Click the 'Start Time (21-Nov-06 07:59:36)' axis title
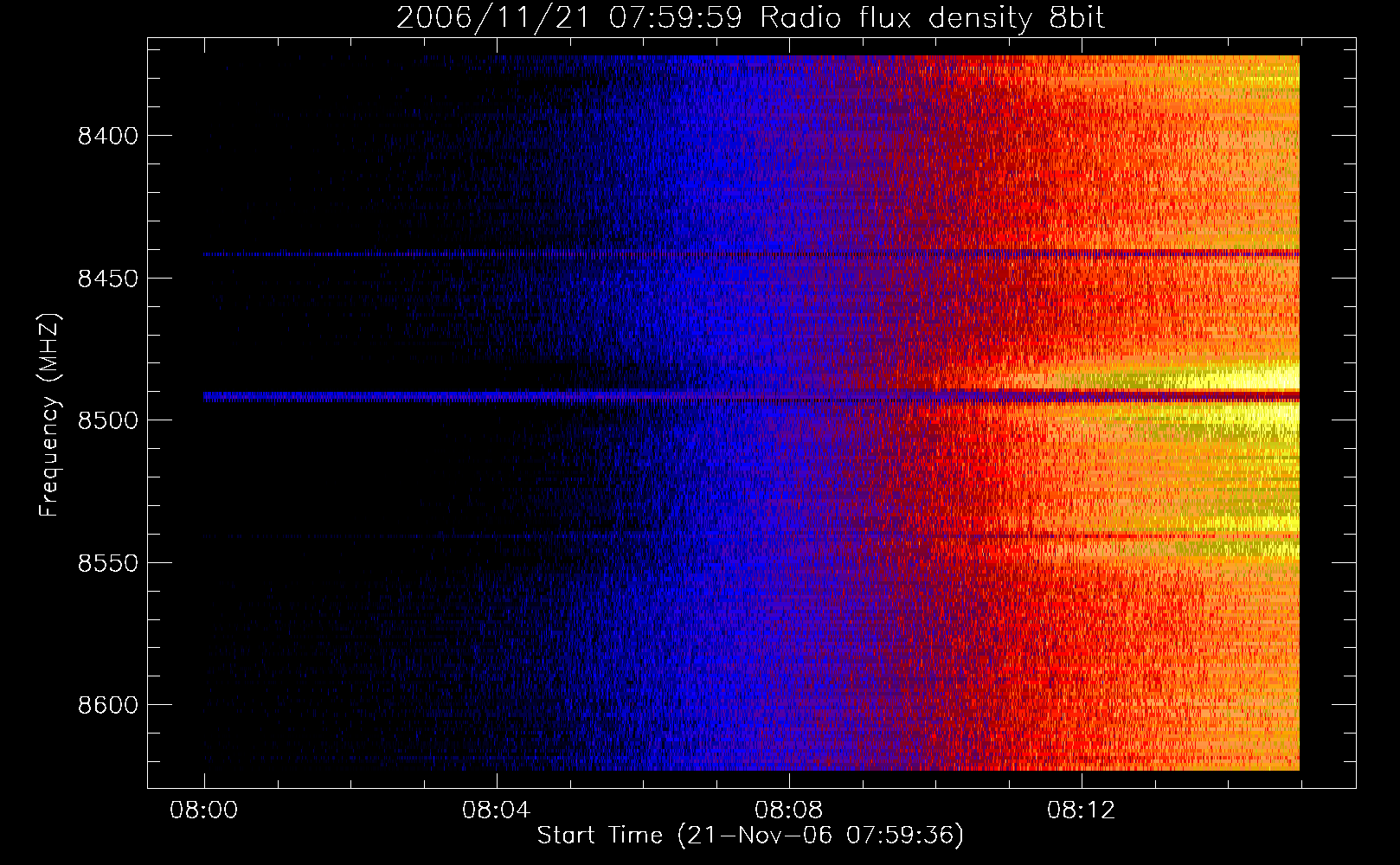The image size is (1400, 865). 750,836
